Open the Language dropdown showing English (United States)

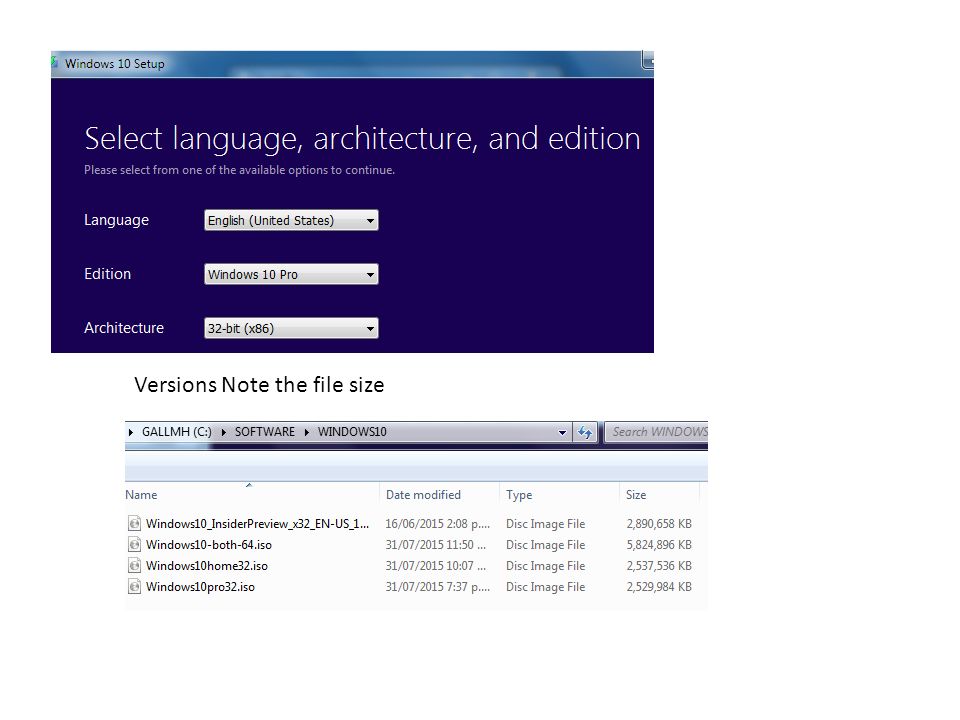tap(291, 220)
